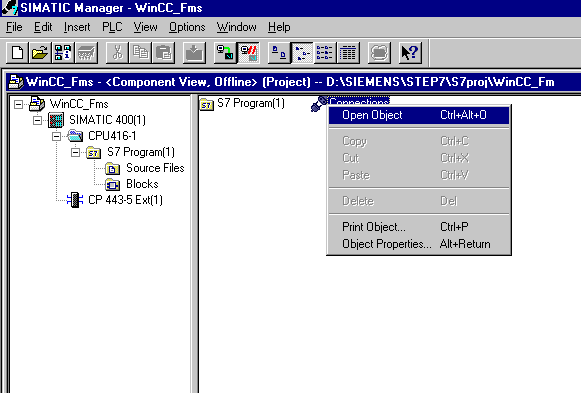Collapse the CPU416-1 tree node
581x393 pixels.
coord(56,136)
